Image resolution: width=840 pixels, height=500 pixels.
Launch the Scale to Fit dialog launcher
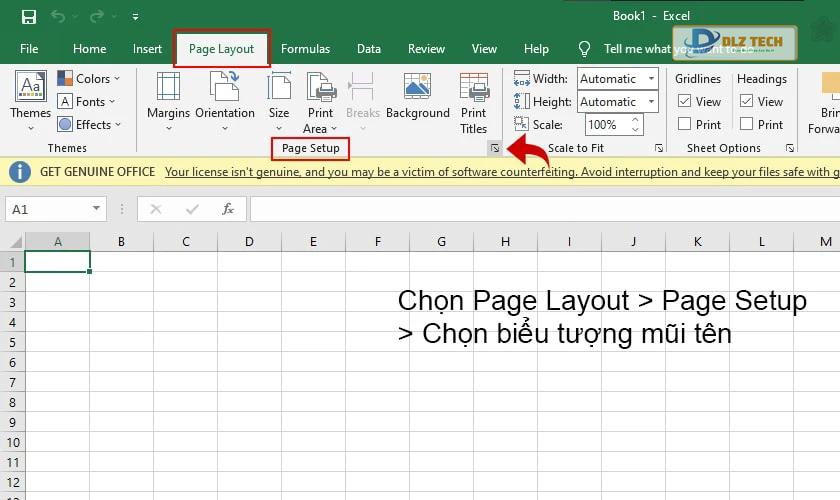point(659,148)
